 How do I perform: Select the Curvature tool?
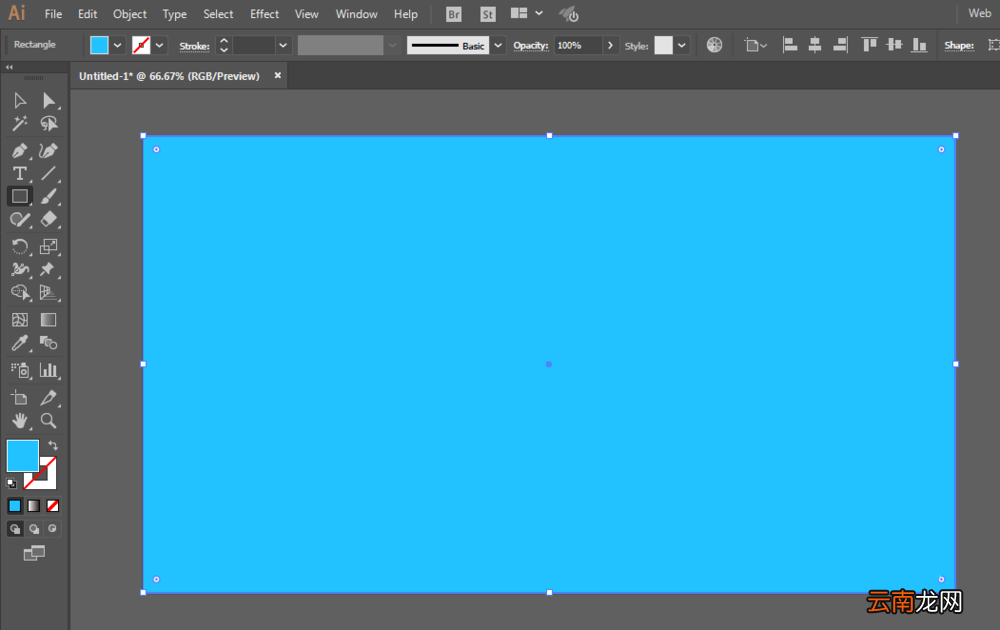point(48,150)
